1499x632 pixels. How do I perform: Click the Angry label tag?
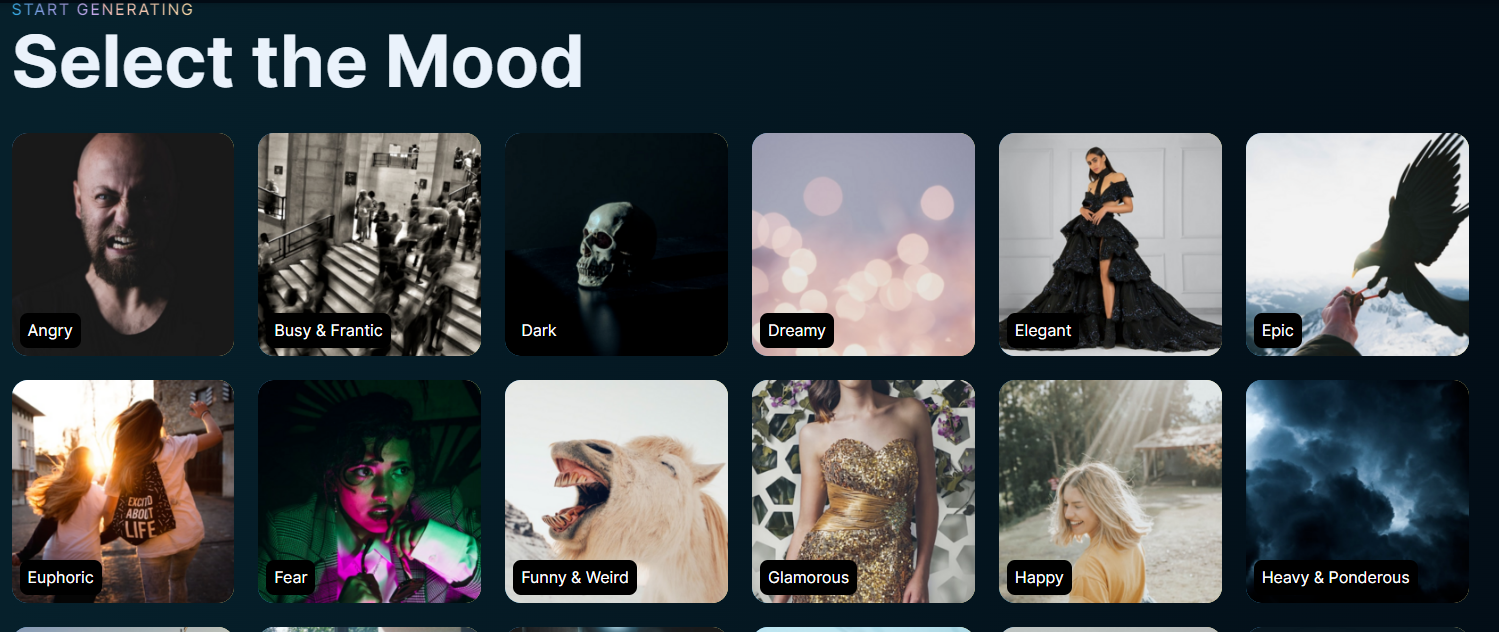(50, 330)
